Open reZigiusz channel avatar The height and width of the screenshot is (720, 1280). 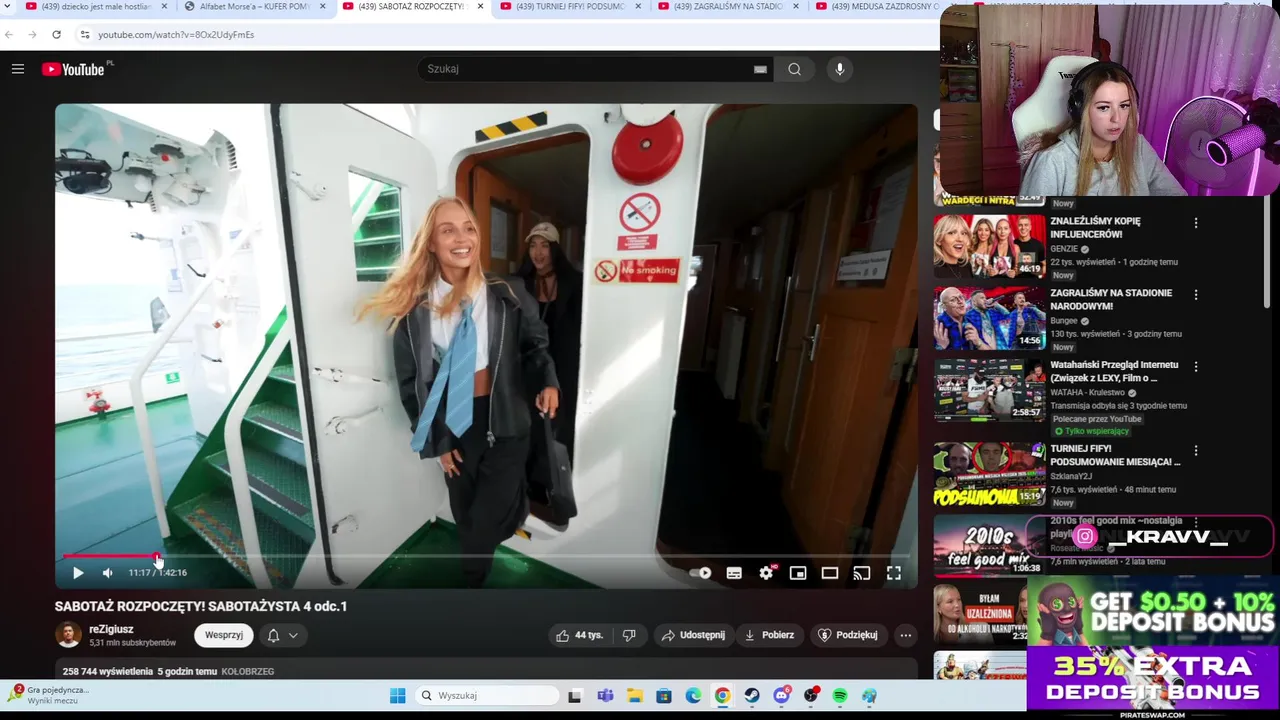click(68, 635)
